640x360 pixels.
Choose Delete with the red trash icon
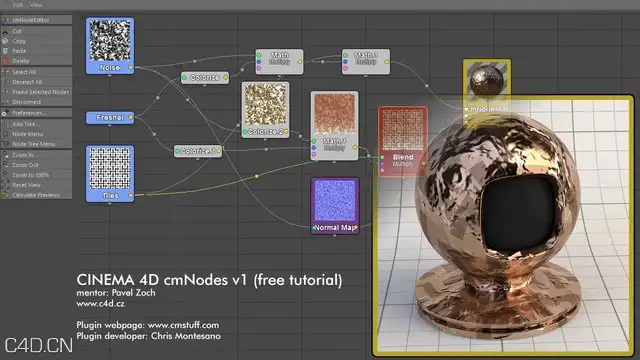pyautogui.click(x=36, y=61)
